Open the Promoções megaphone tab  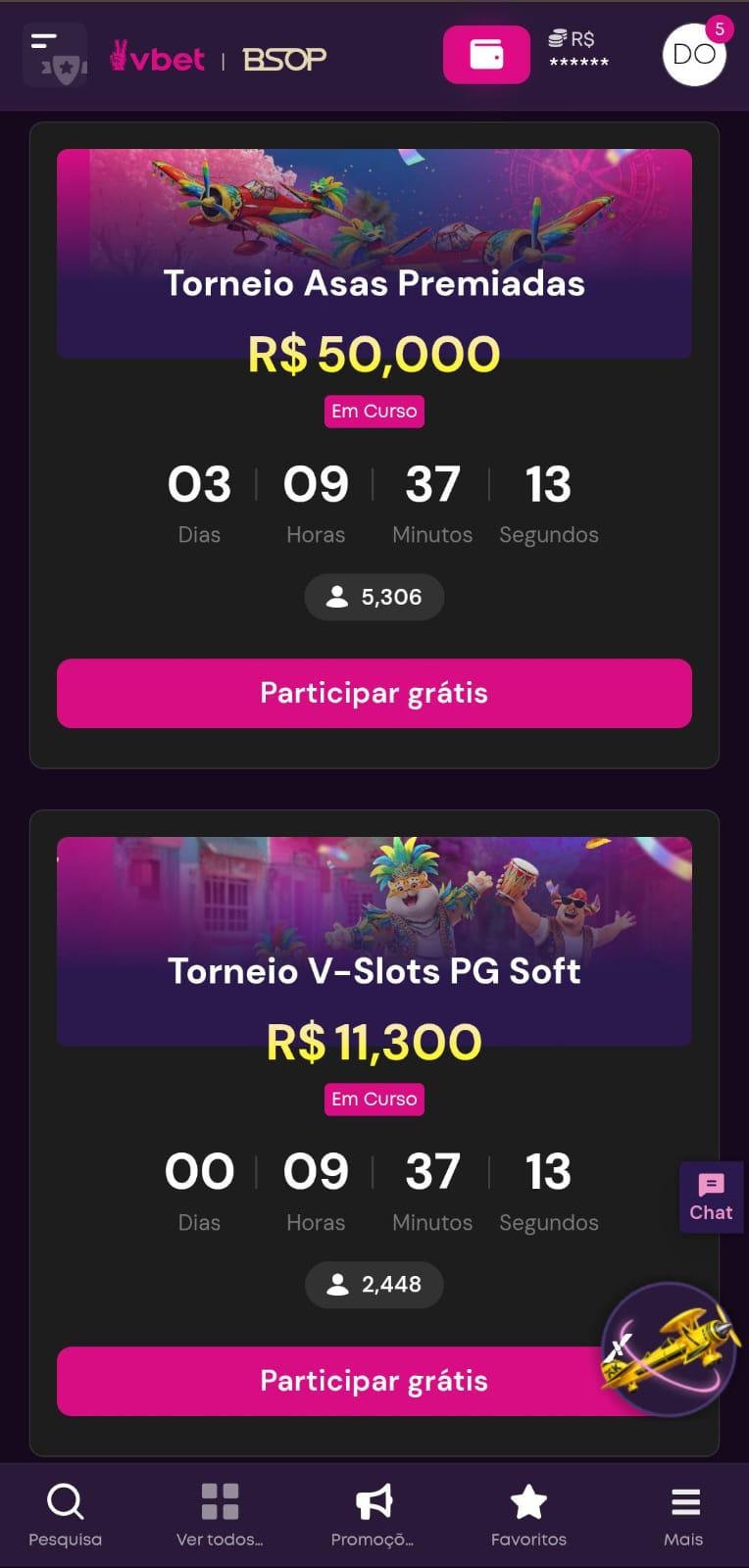click(373, 1515)
